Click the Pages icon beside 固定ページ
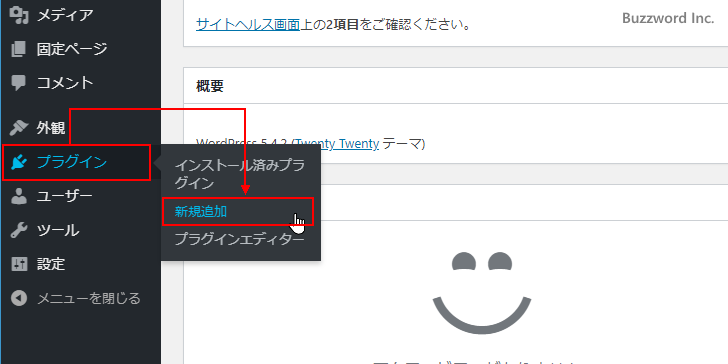Image resolution: width=728 pixels, height=364 pixels. (19, 49)
